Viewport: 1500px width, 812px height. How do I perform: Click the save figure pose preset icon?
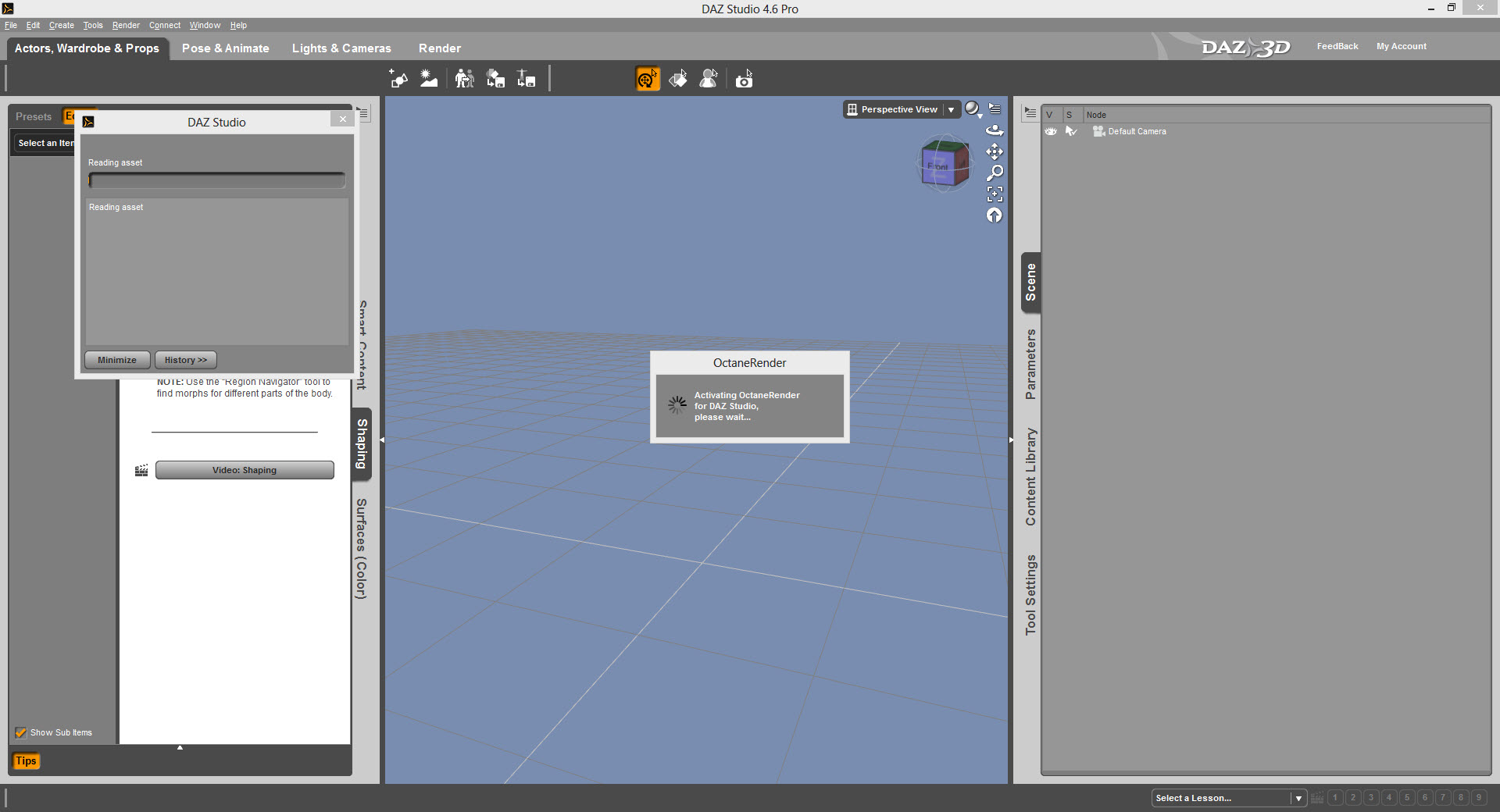(526, 79)
